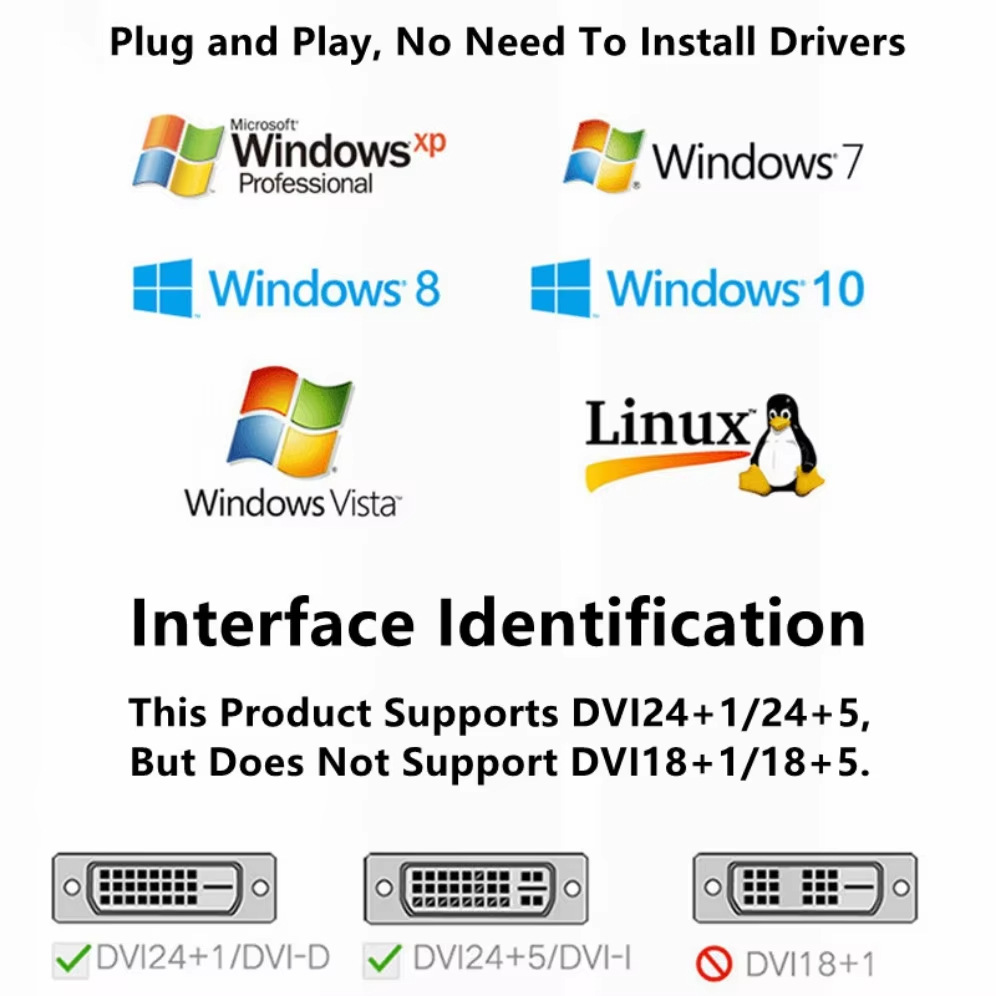Image resolution: width=996 pixels, height=996 pixels.
Task: Click the Plug and Play headline text
Action: (x=507, y=43)
